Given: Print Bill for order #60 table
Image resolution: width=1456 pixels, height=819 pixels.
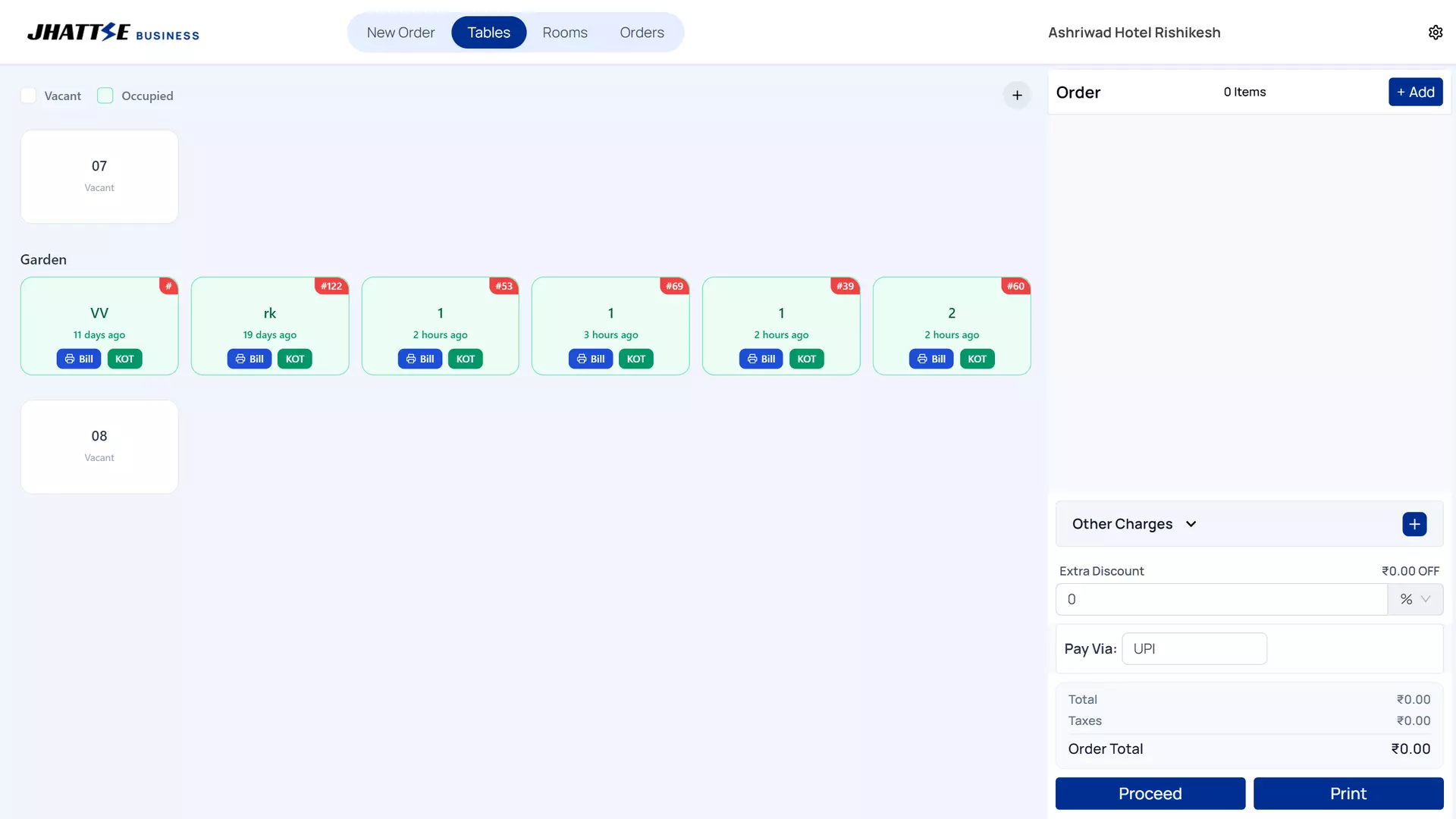Looking at the screenshot, I should tap(931, 359).
